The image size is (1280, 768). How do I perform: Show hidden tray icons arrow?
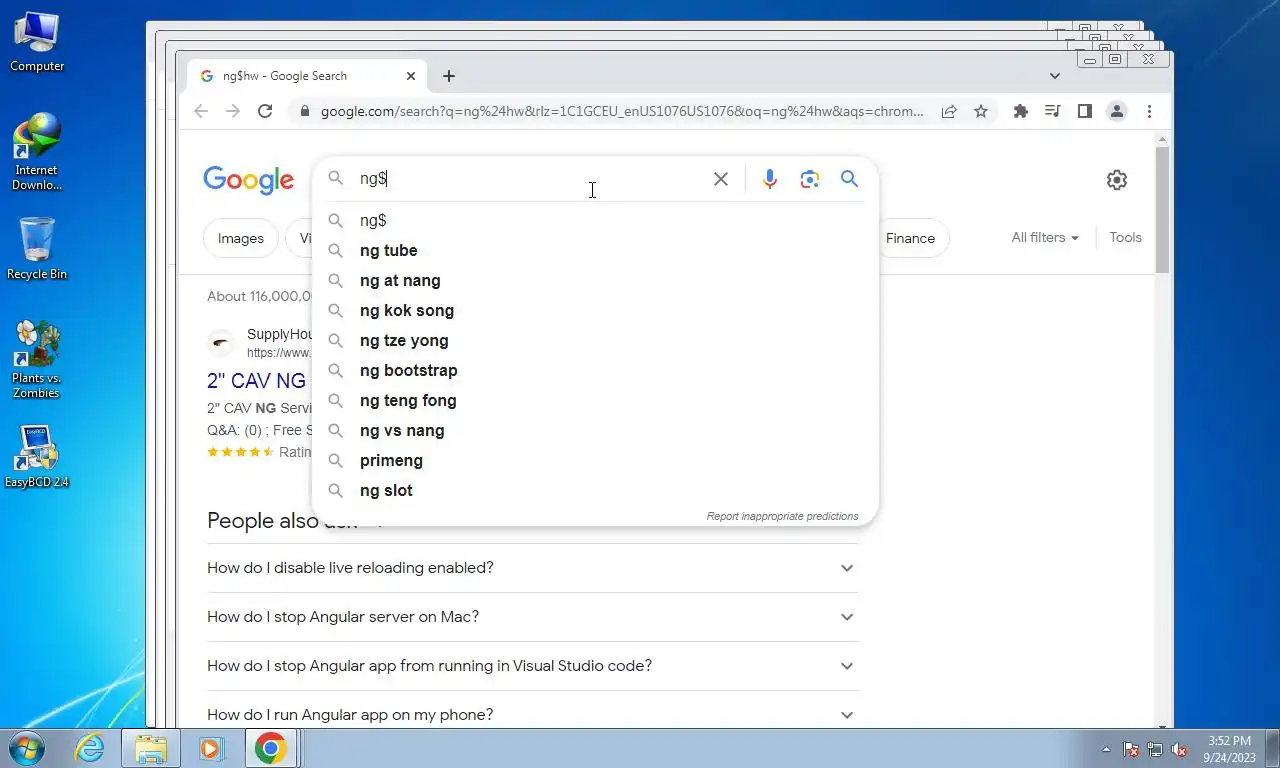(x=1106, y=749)
